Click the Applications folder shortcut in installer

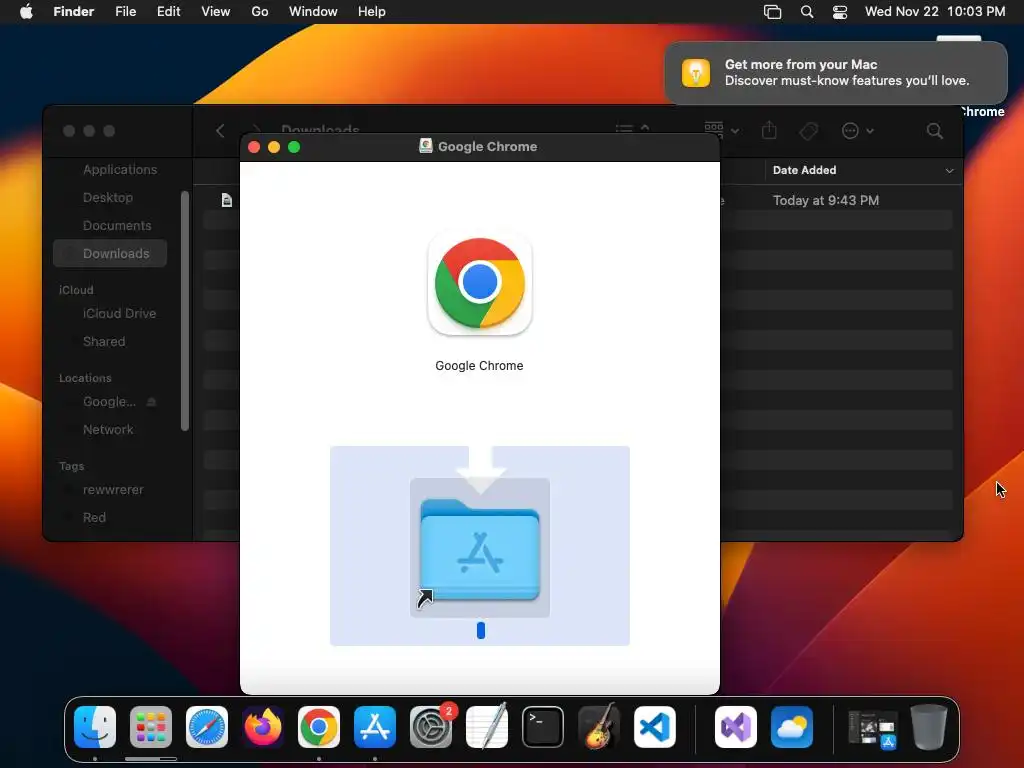click(x=480, y=549)
